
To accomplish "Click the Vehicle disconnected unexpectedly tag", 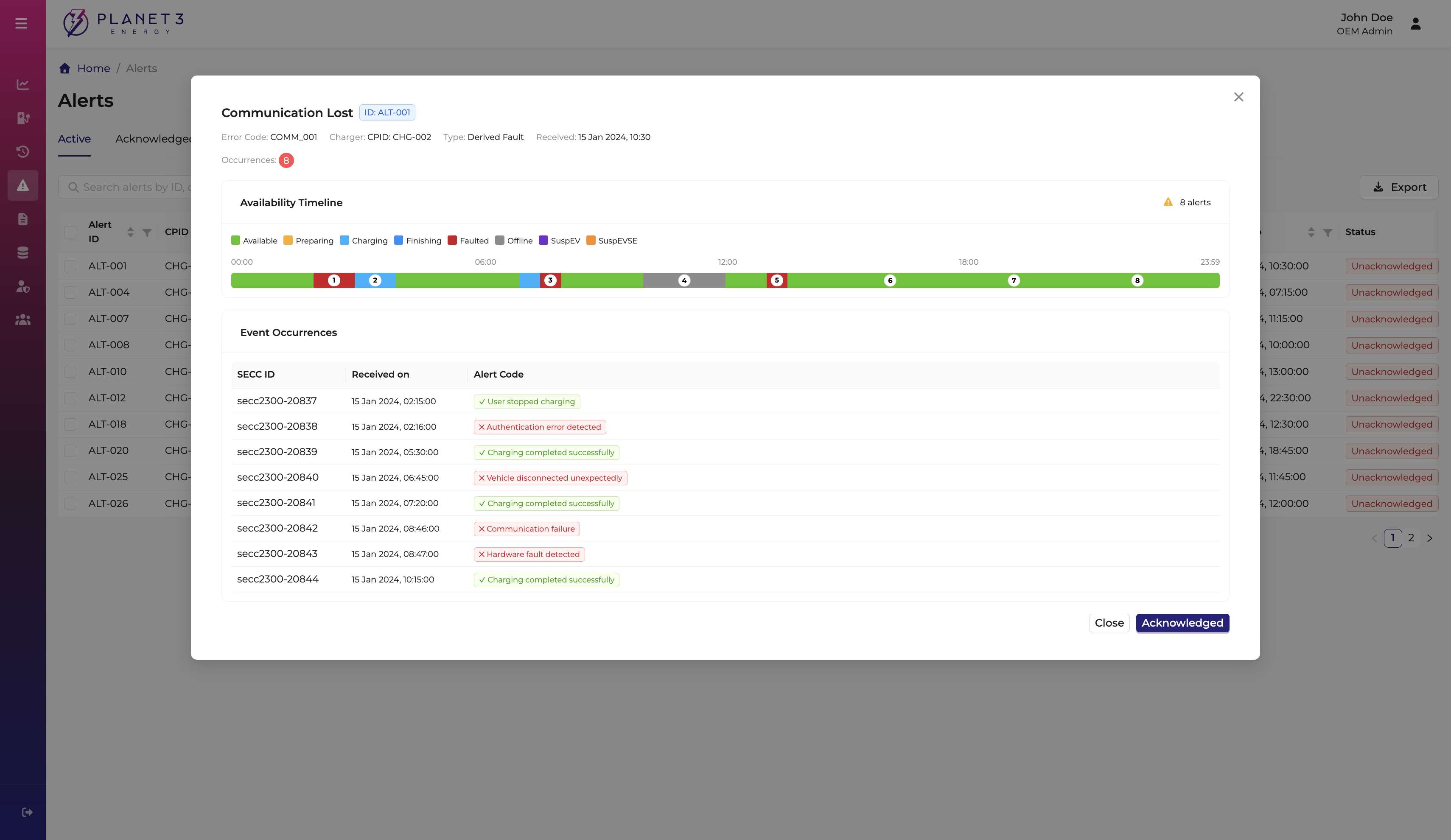I will pos(550,478).
